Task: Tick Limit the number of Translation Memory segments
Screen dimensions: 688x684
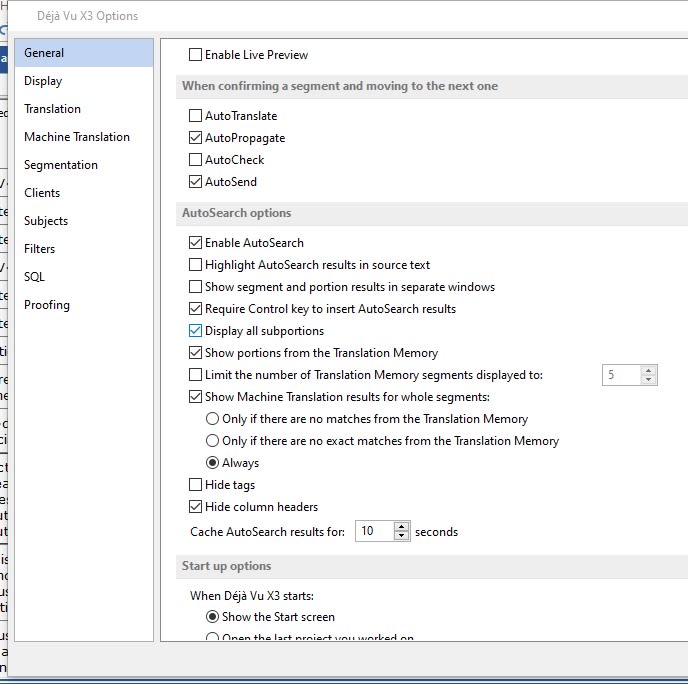Action: 195,375
